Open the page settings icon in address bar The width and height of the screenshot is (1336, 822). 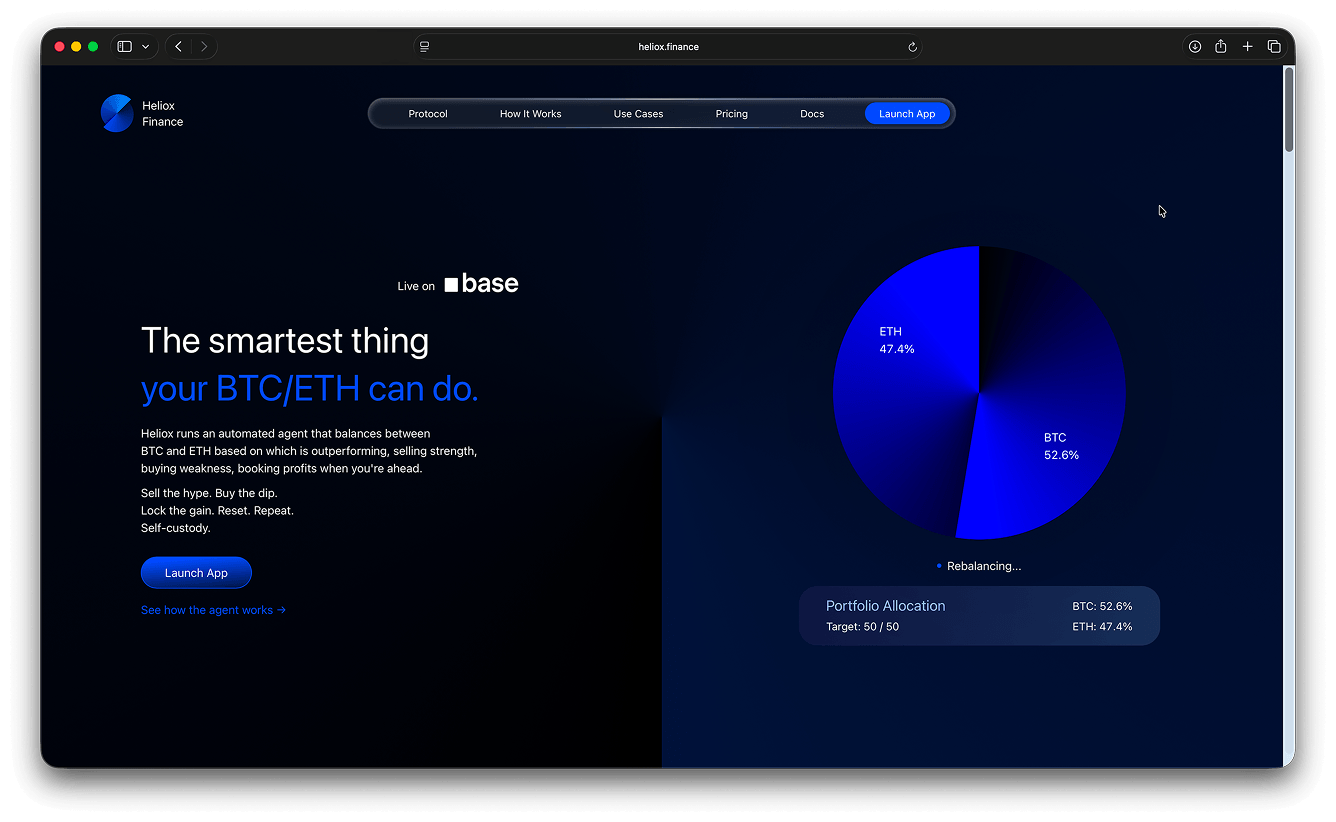[425, 47]
